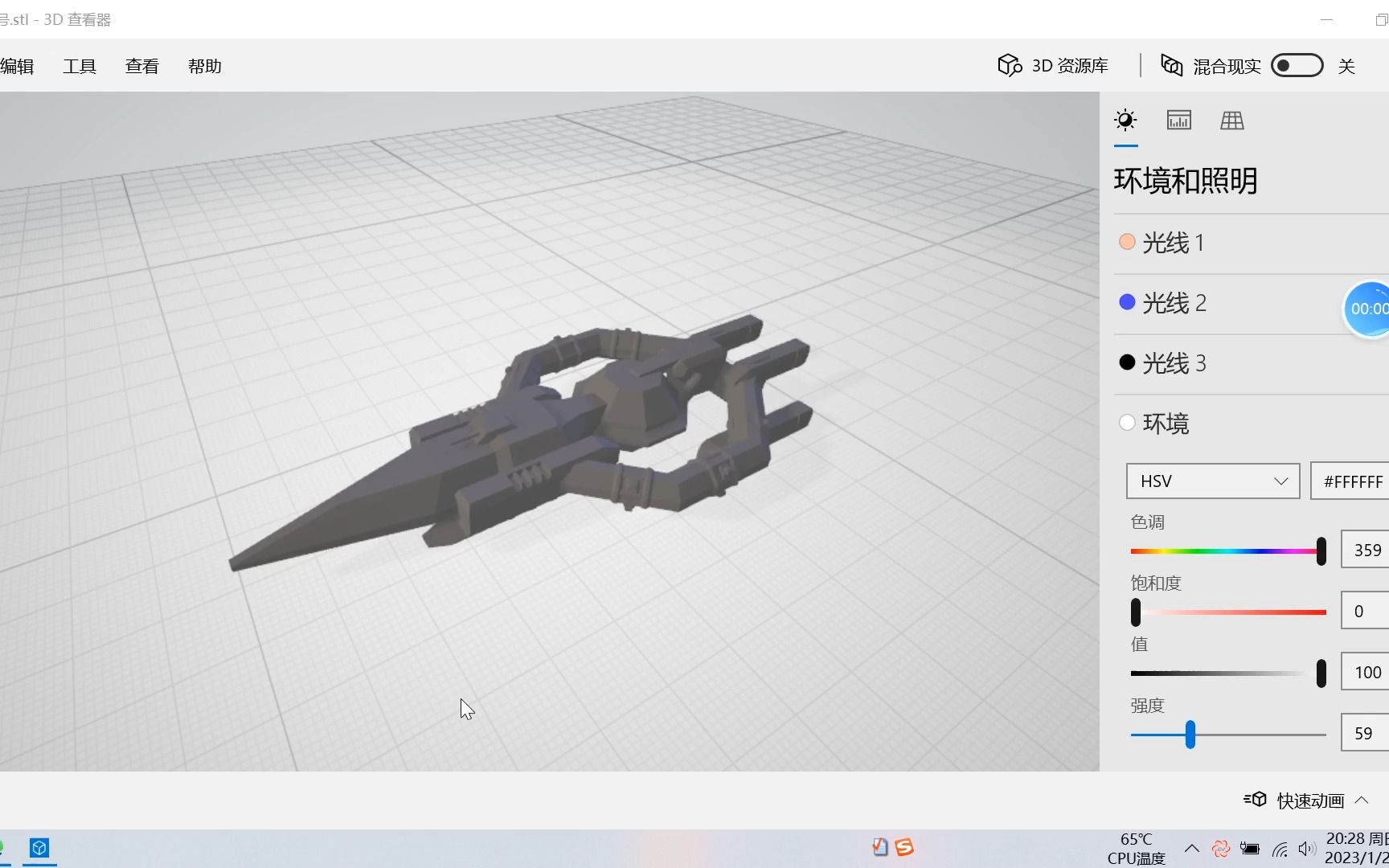Click the CPU温度 temperature readout
Screen dimensions: 1389x868
click(1136, 849)
